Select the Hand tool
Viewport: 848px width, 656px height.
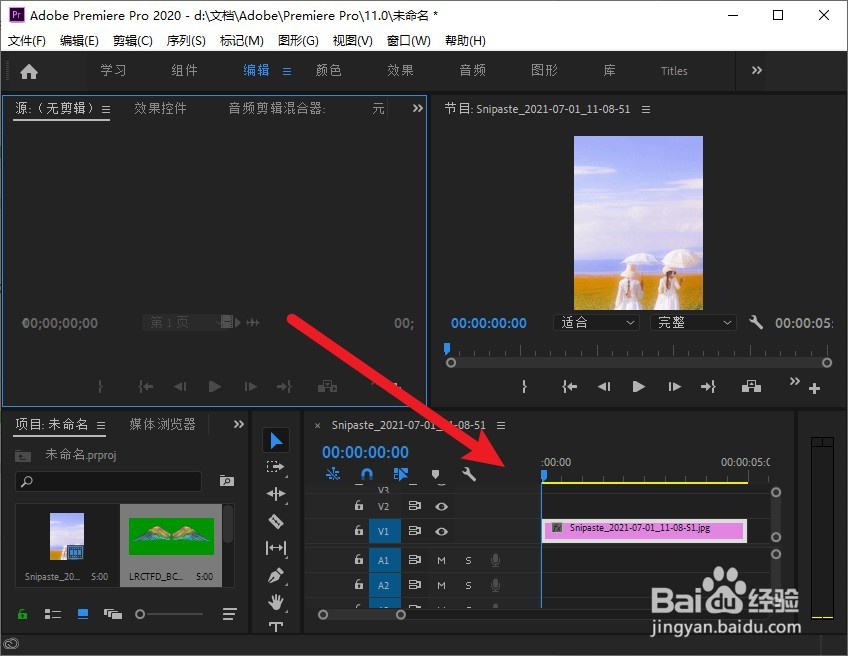click(276, 601)
